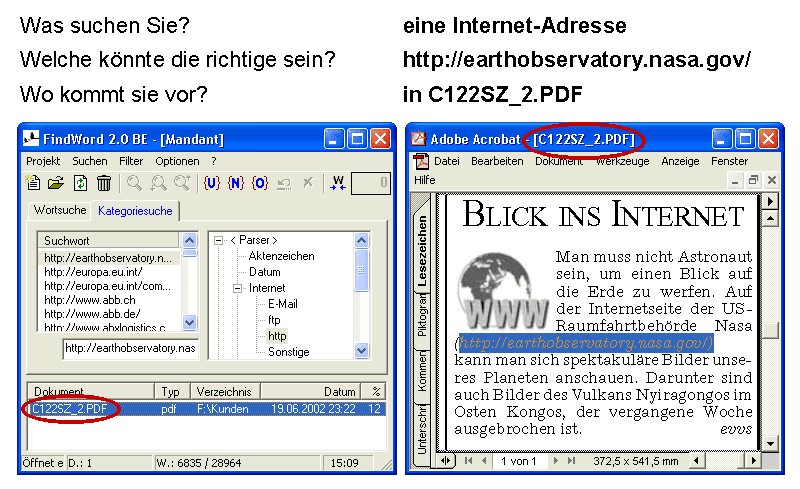Select Aktenzeichen in the Parser tree

point(281,256)
